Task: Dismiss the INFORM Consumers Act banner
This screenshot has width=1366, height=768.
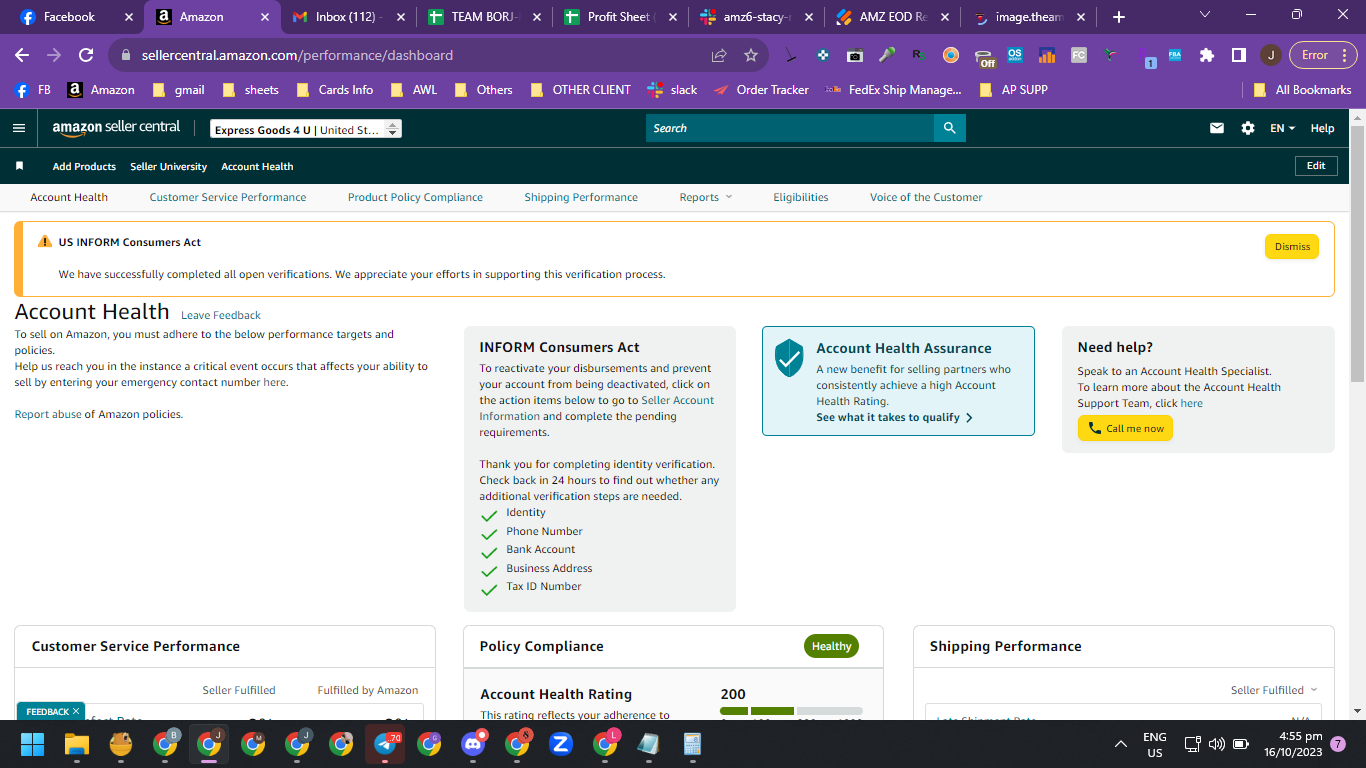Action: click(1292, 247)
